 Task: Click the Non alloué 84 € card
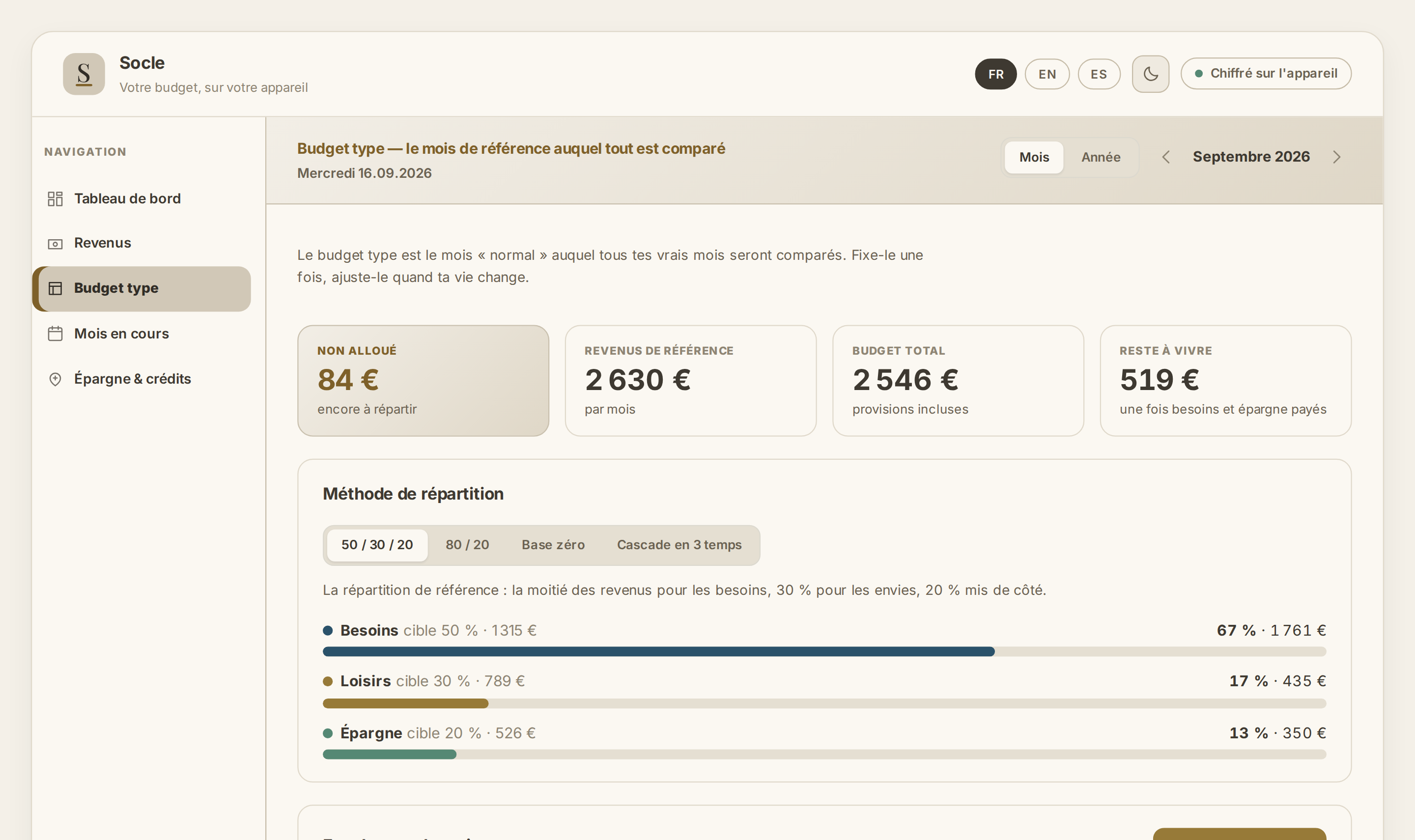[x=423, y=380]
